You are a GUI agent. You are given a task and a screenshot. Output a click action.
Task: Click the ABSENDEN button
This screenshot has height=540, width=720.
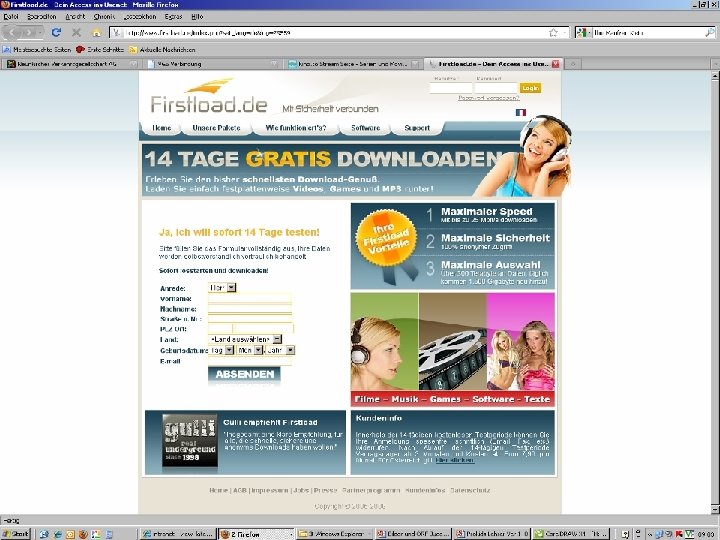click(244, 374)
